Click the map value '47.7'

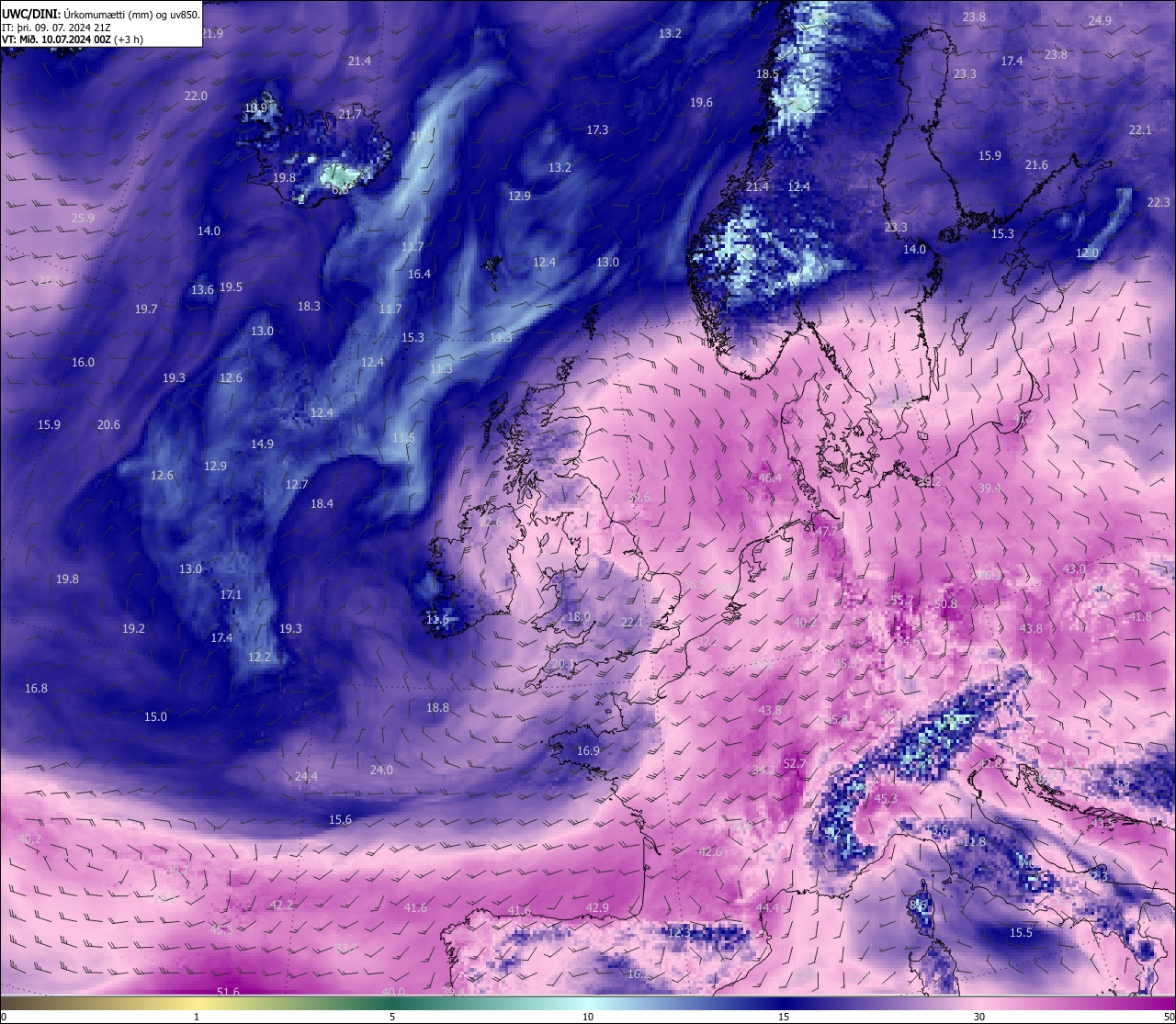point(827,532)
